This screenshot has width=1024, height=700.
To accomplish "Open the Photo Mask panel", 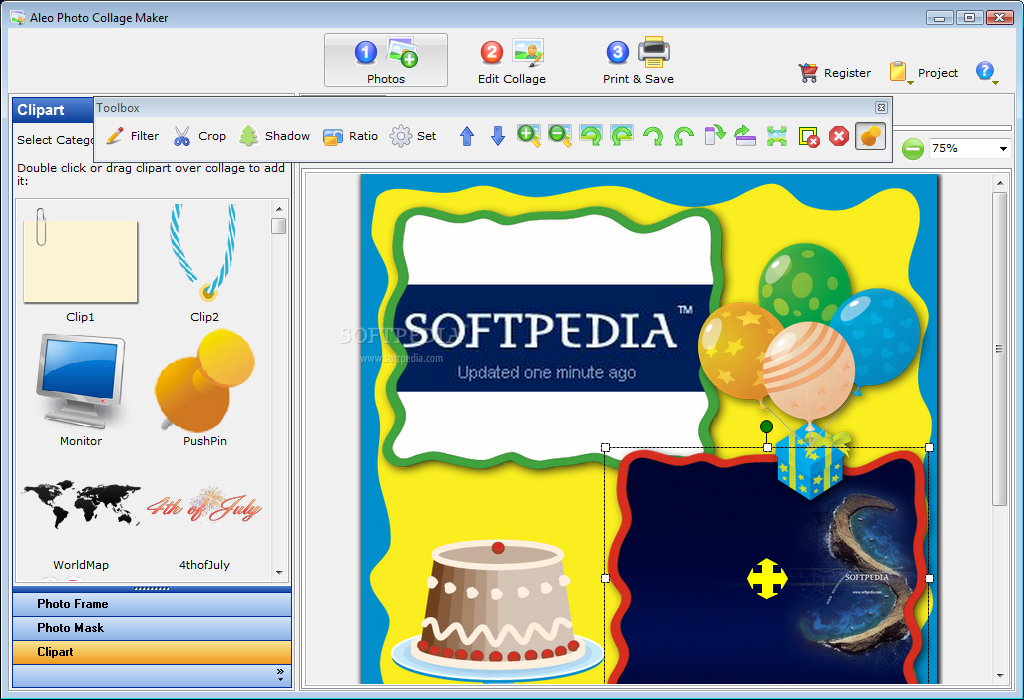I will 152,628.
